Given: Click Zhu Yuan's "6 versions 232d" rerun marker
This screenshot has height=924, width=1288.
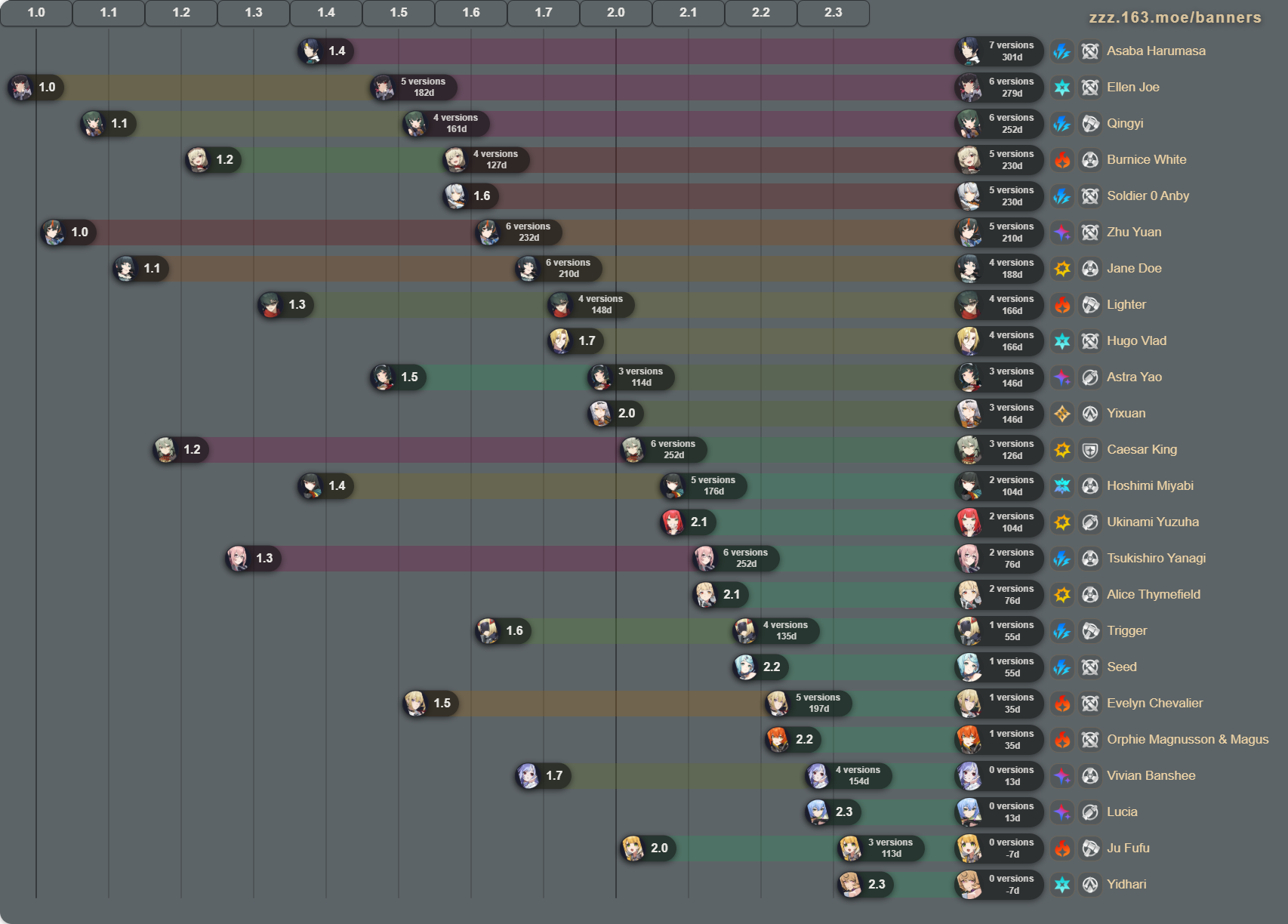Looking at the screenshot, I should (x=519, y=233).
